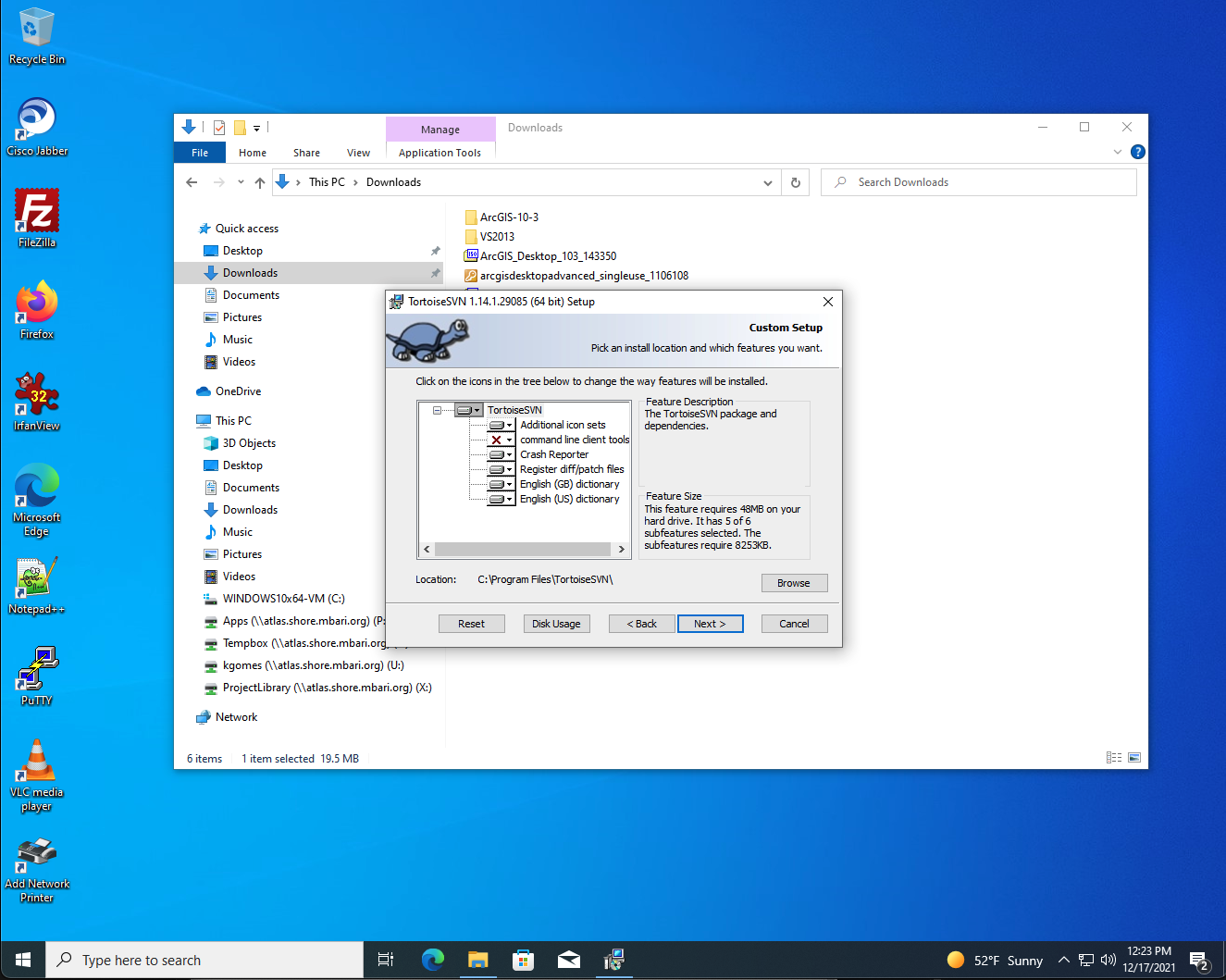Select FileZilla desktop icon
The width and height of the screenshot is (1226, 980).
(37, 218)
